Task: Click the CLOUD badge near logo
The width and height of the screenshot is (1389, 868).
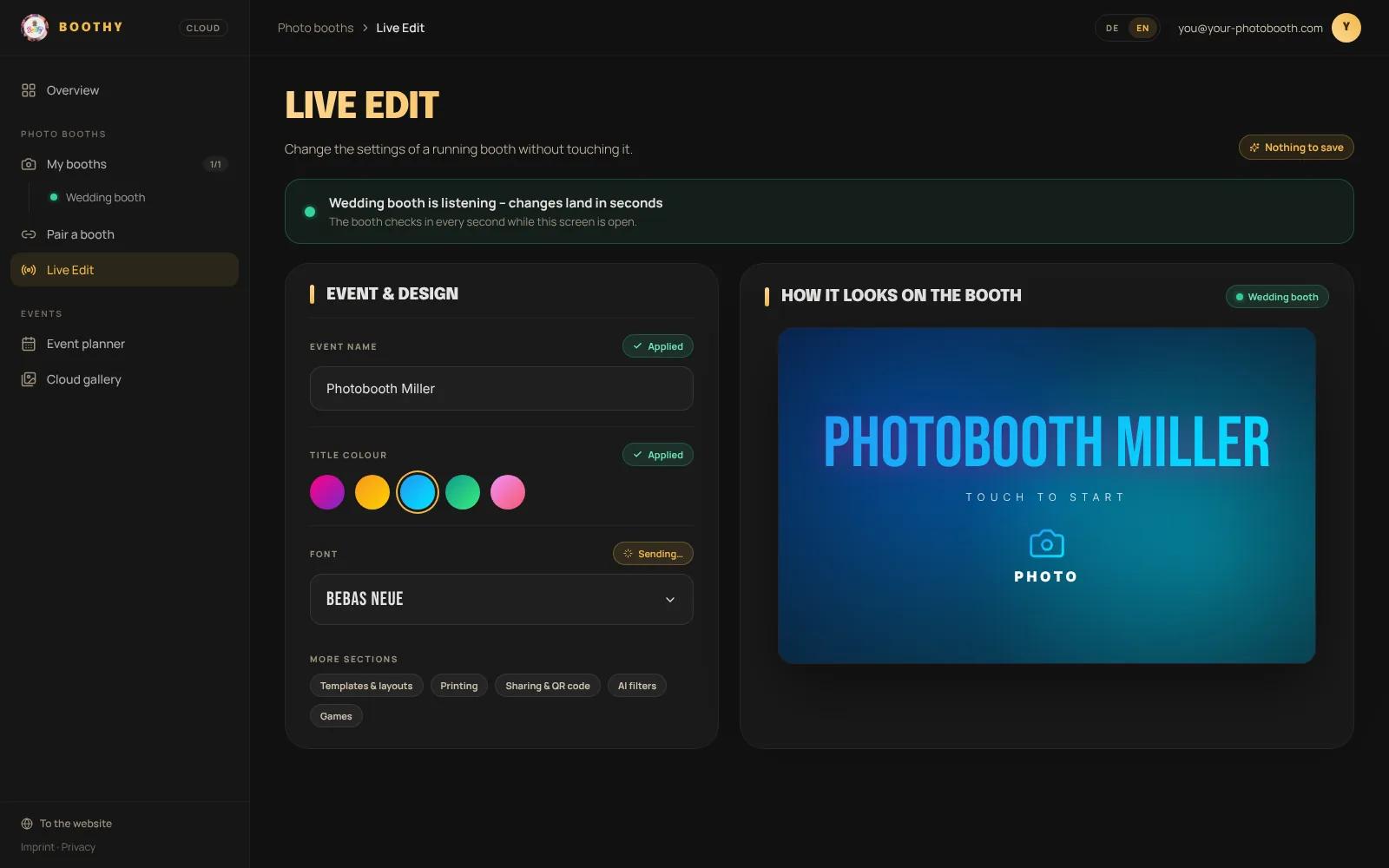Action: tap(203, 28)
